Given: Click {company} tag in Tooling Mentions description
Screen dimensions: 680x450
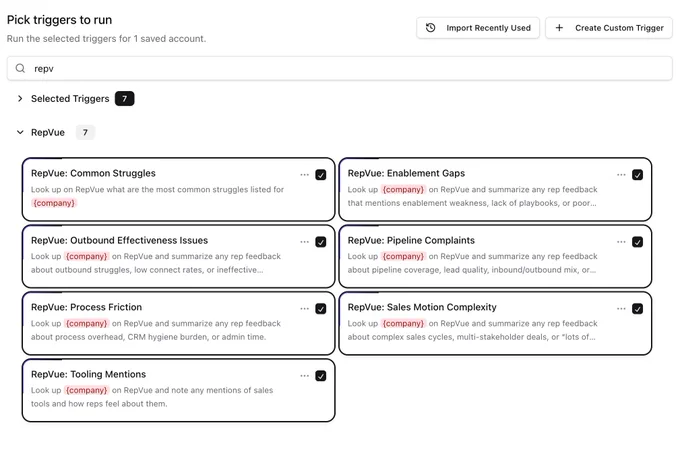Looking at the screenshot, I should (86, 390).
